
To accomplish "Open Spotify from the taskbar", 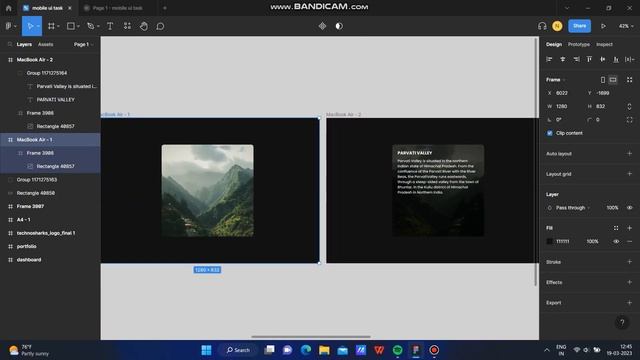I will tap(398, 350).
